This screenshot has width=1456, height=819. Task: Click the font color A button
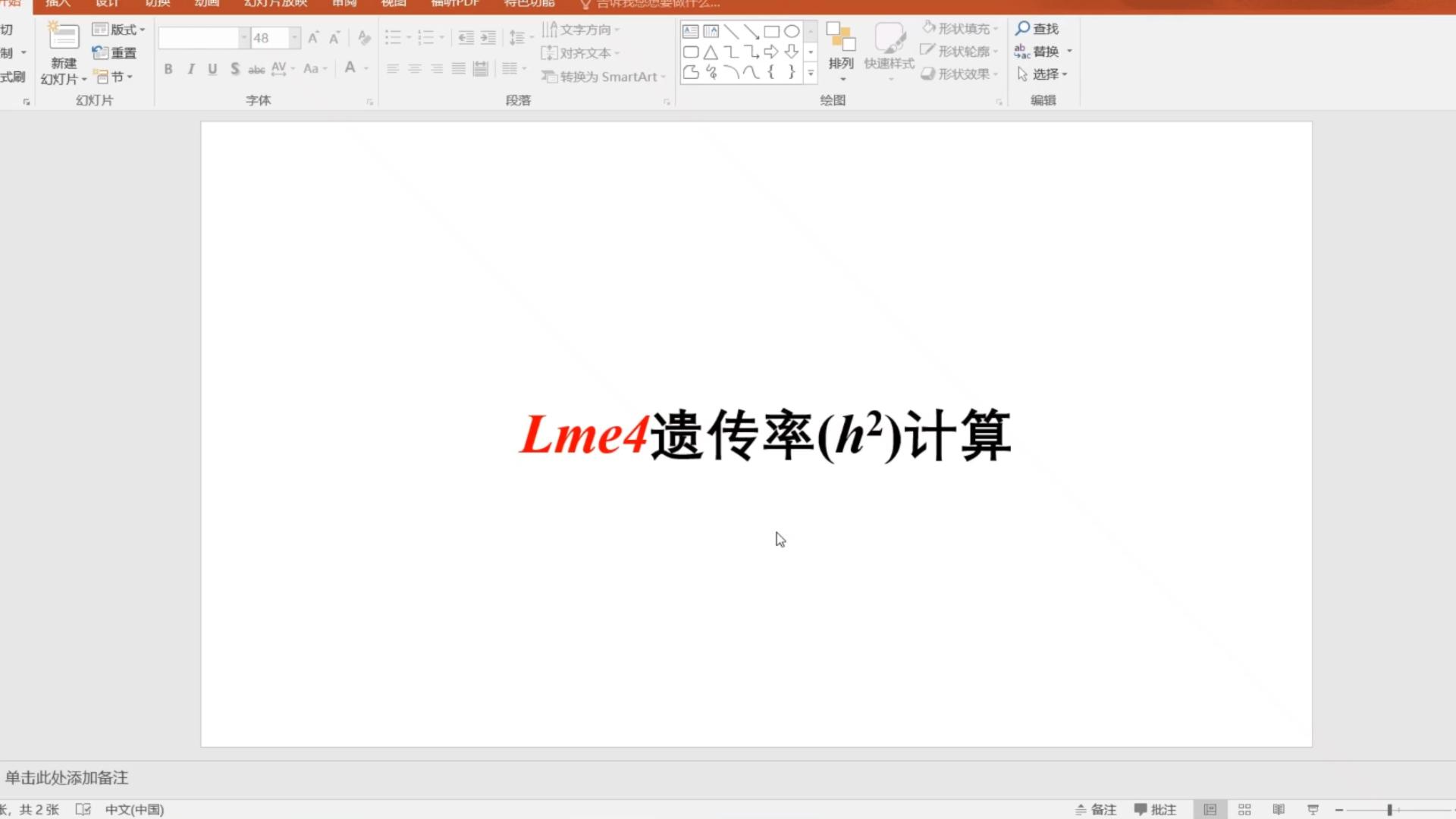pyautogui.click(x=350, y=68)
